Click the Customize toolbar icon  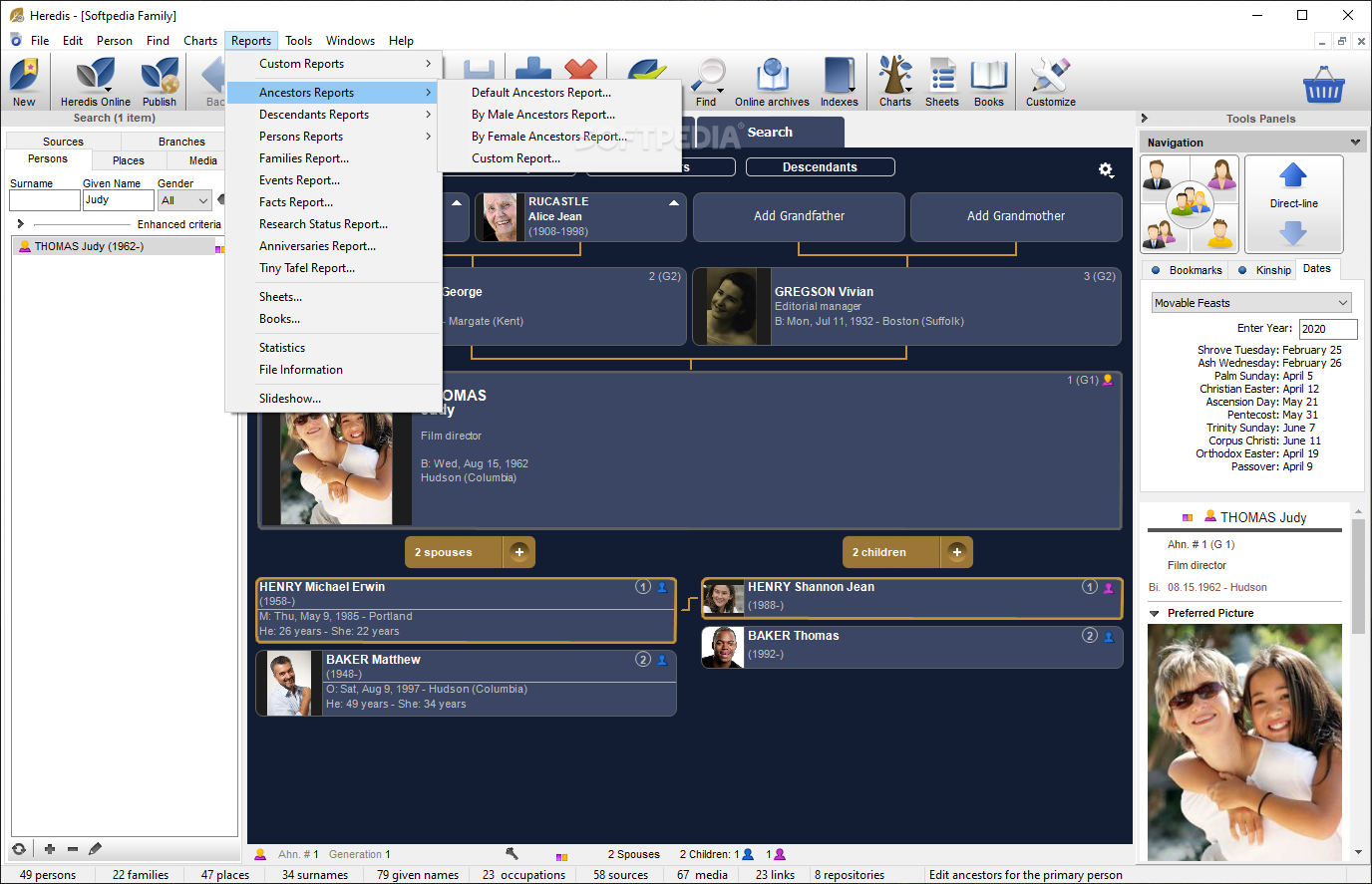1051,82
